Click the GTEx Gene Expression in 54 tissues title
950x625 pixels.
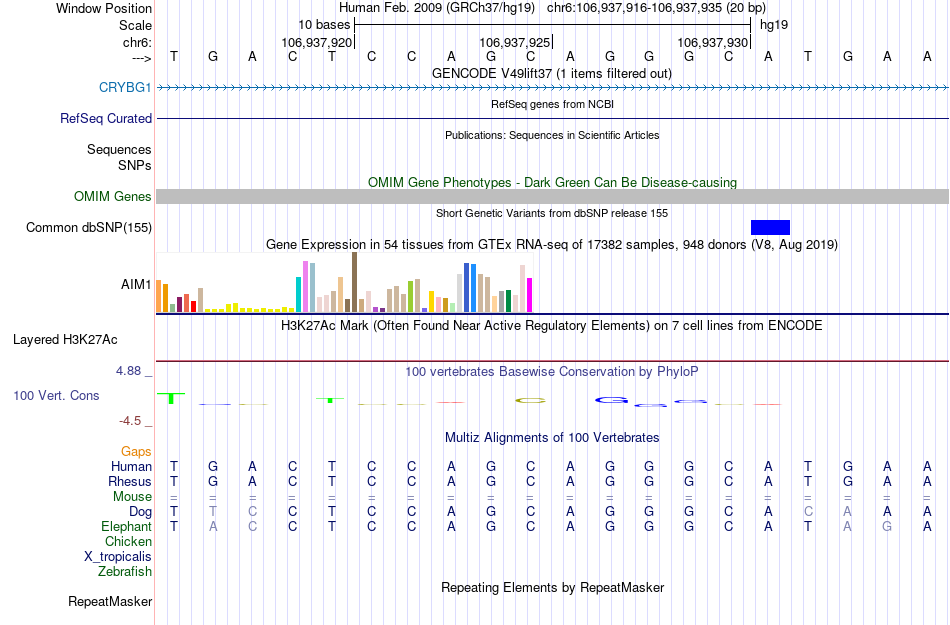[x=552, y=245]
